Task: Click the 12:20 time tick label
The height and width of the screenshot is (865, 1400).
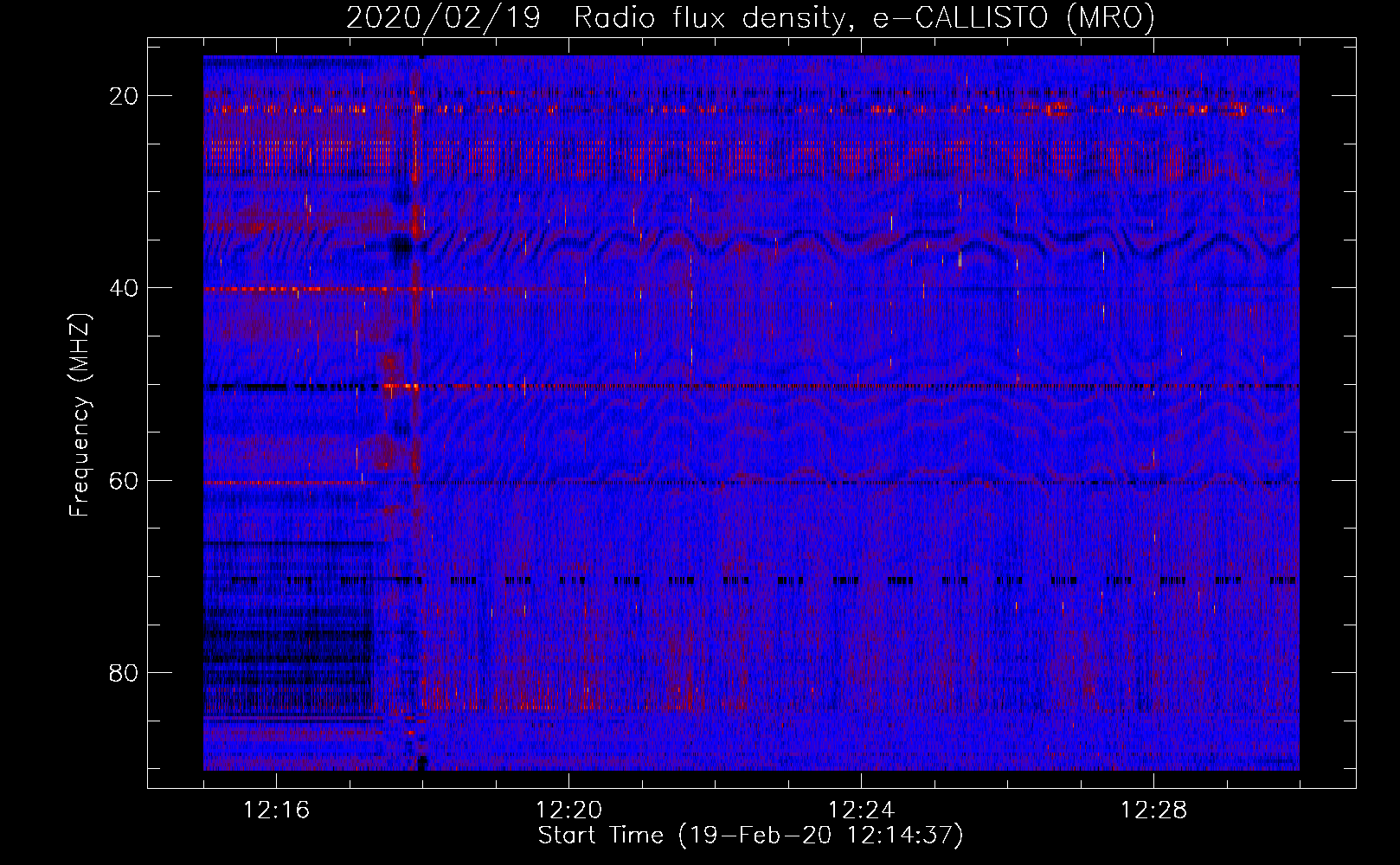Action: pyautogui.click(x=568, y=811)
